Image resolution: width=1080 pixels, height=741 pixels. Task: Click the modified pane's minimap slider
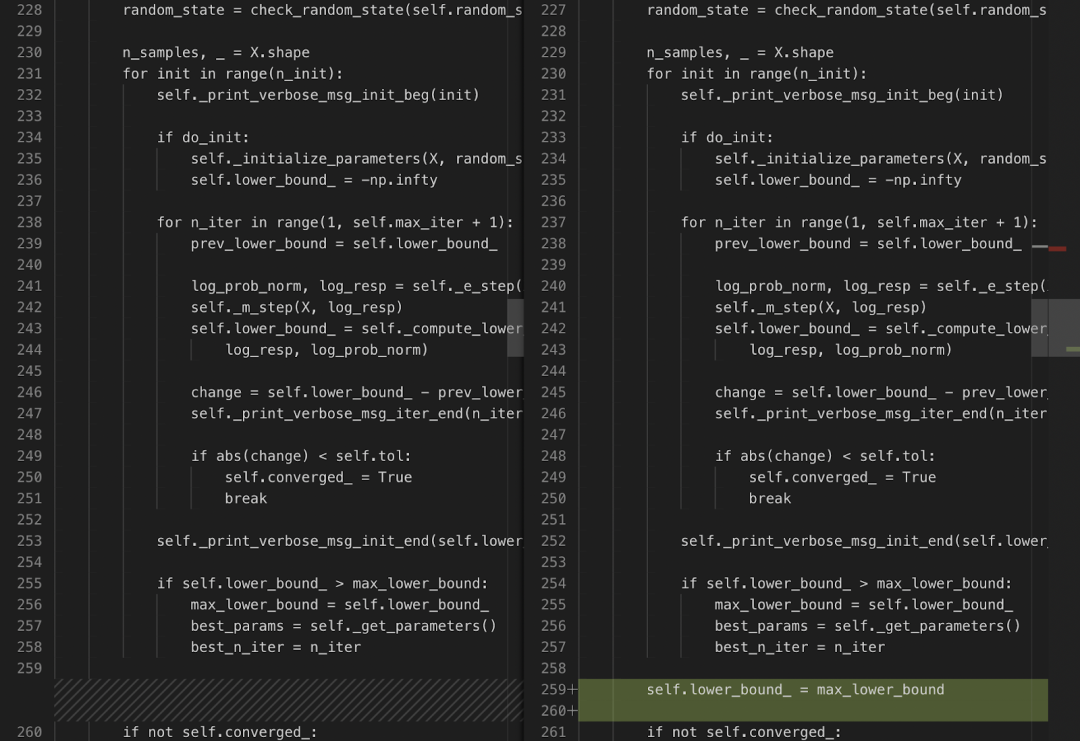click(1039, 328)
